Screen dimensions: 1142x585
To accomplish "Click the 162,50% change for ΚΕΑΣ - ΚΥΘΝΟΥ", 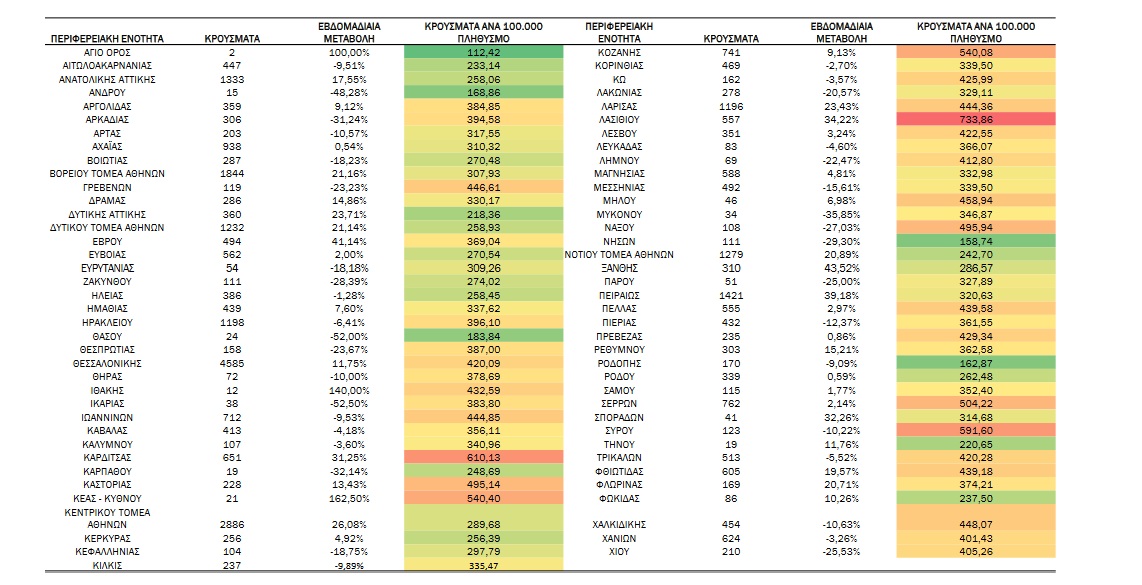I will (349, 499).
